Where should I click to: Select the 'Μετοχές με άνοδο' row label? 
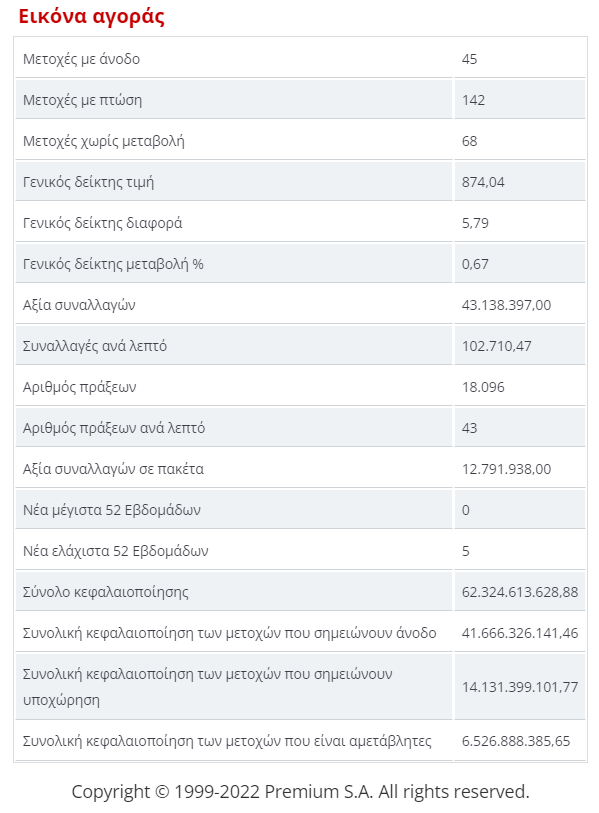[81, 59]
